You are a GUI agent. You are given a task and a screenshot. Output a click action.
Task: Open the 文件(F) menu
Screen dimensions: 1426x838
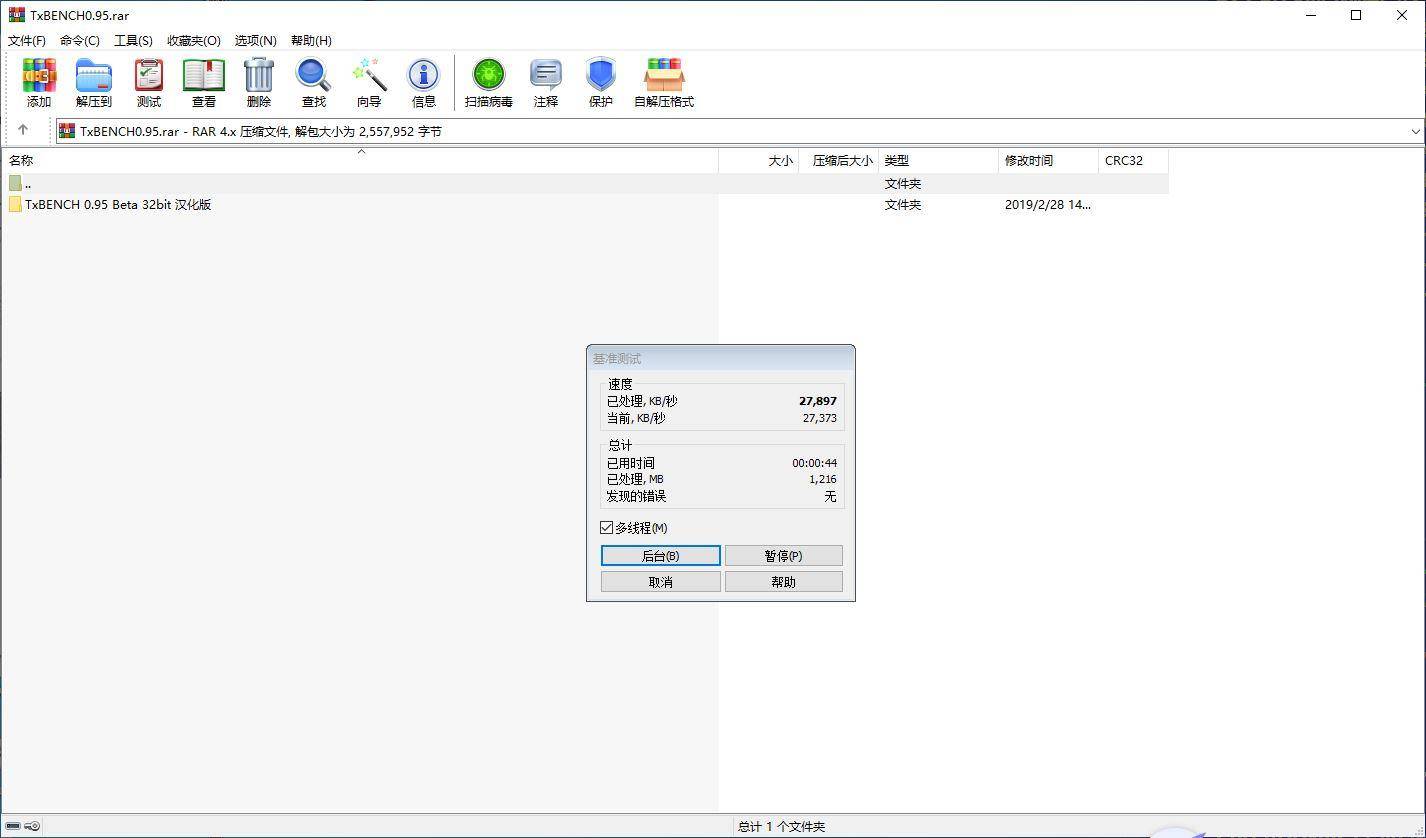tap(27, 40)
